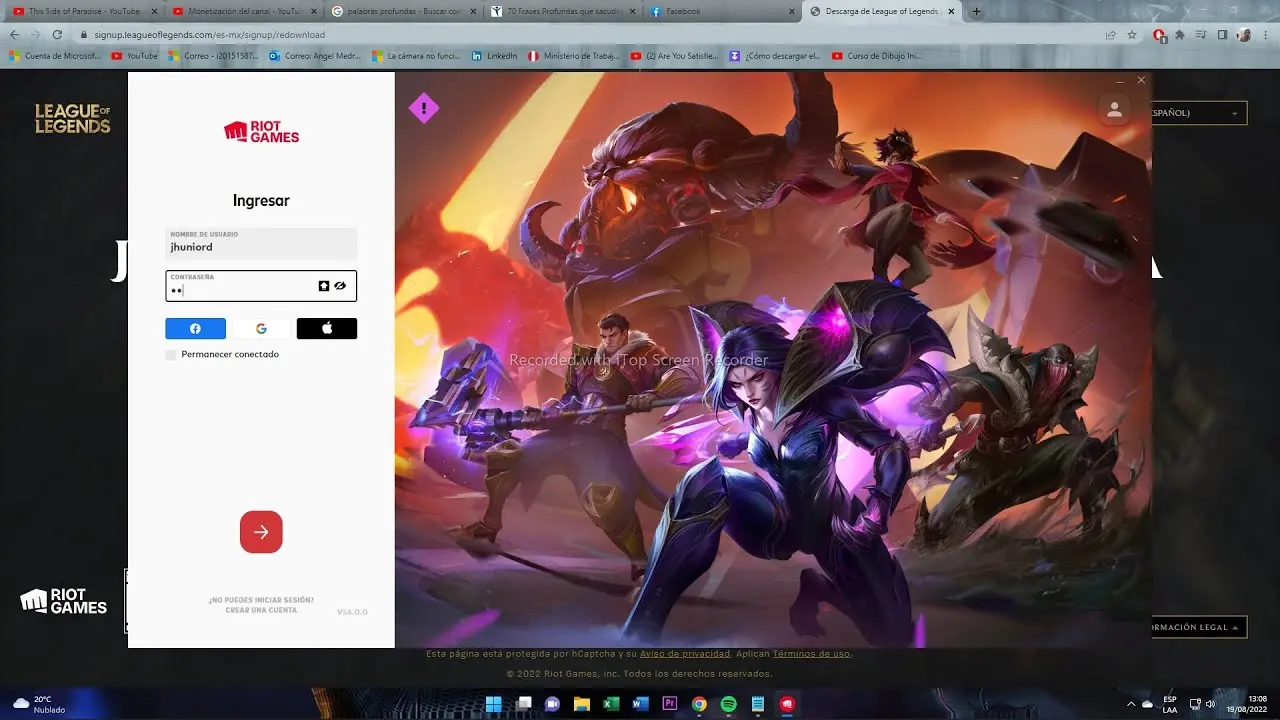Screen dimensions: 1280x720
Task: Click the caps-lock indicator in the password field
Action: tap(322, 285)
